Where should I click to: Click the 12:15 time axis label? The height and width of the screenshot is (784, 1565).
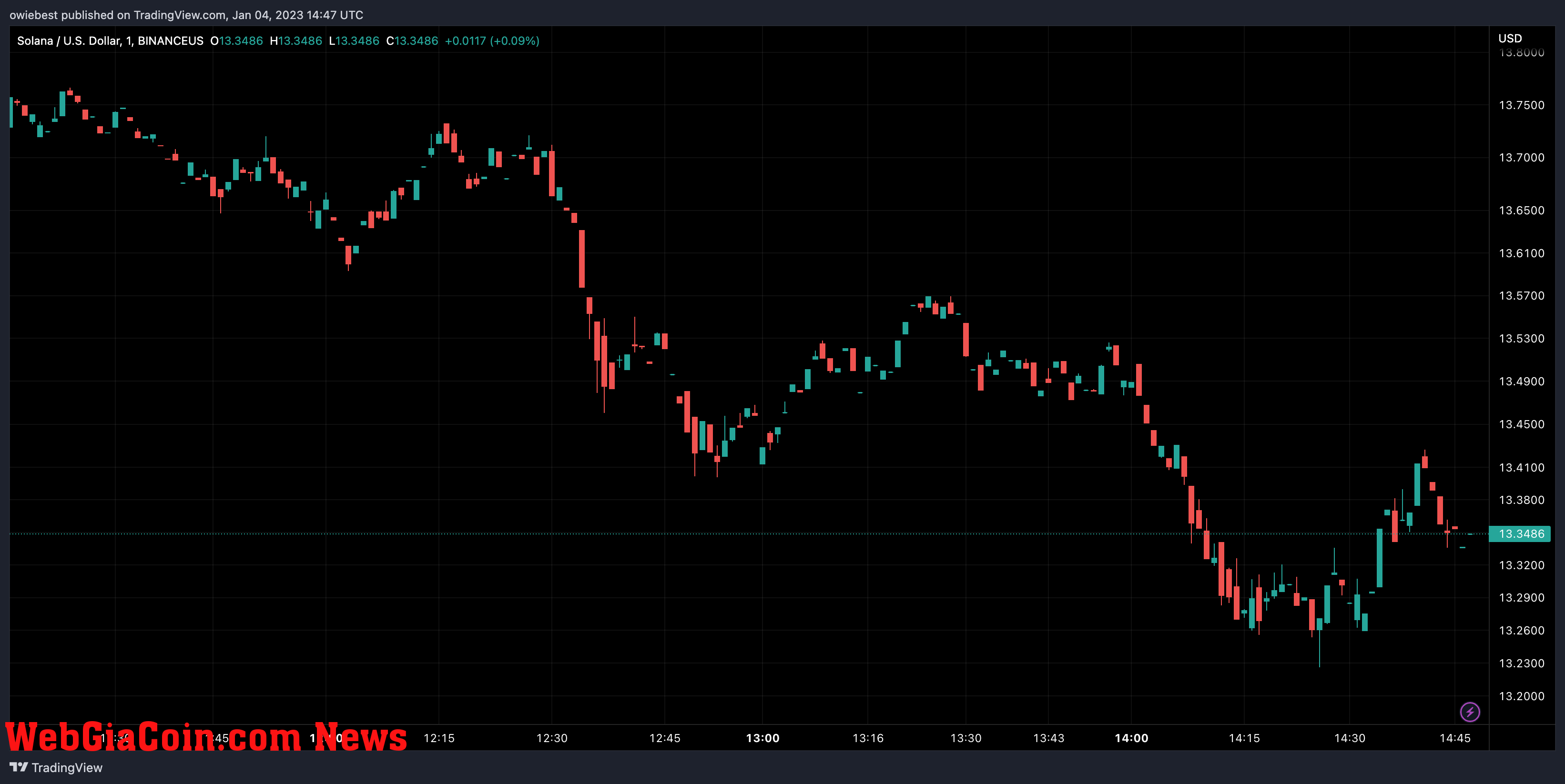438,738
